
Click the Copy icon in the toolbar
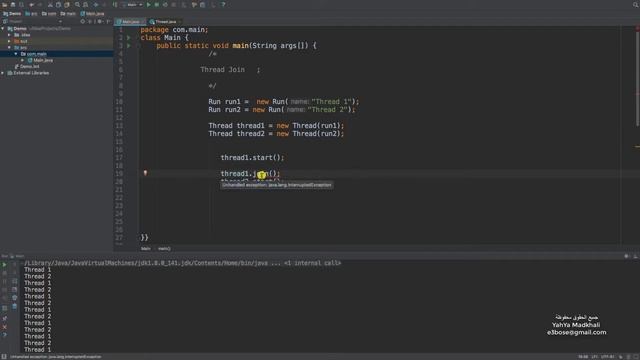(58, 4)
